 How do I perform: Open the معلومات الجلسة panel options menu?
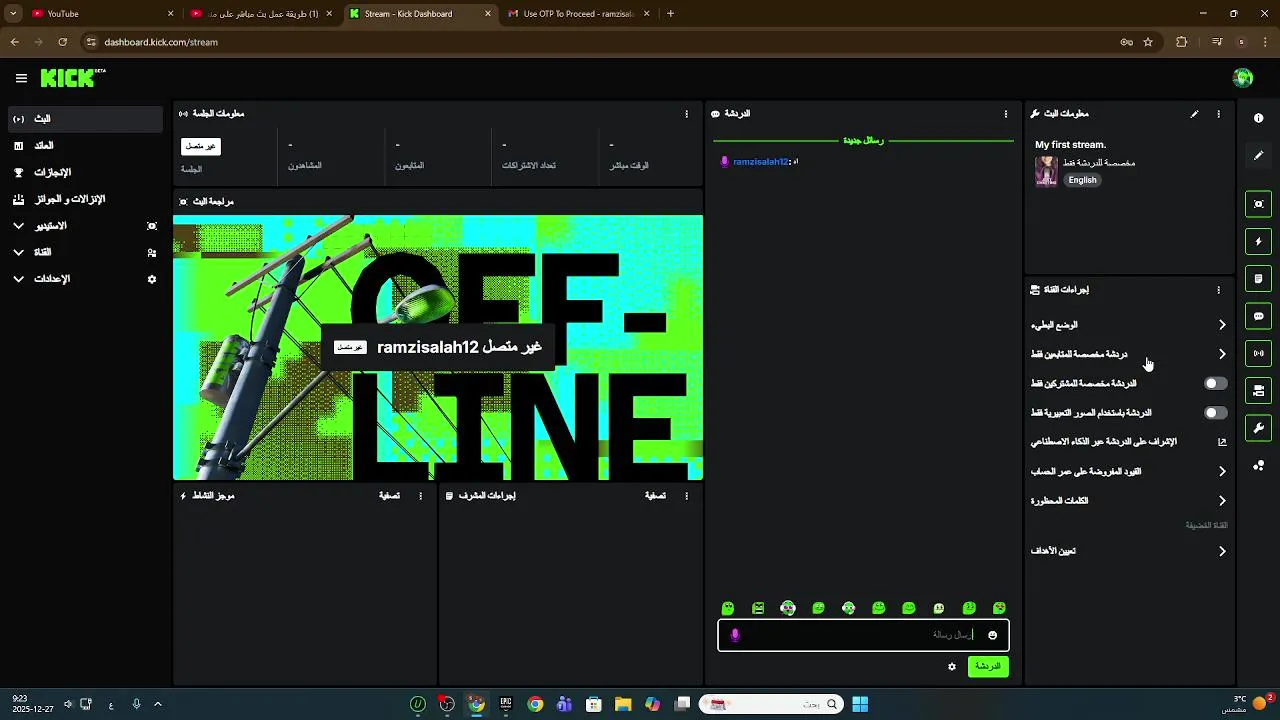point(686,114)
